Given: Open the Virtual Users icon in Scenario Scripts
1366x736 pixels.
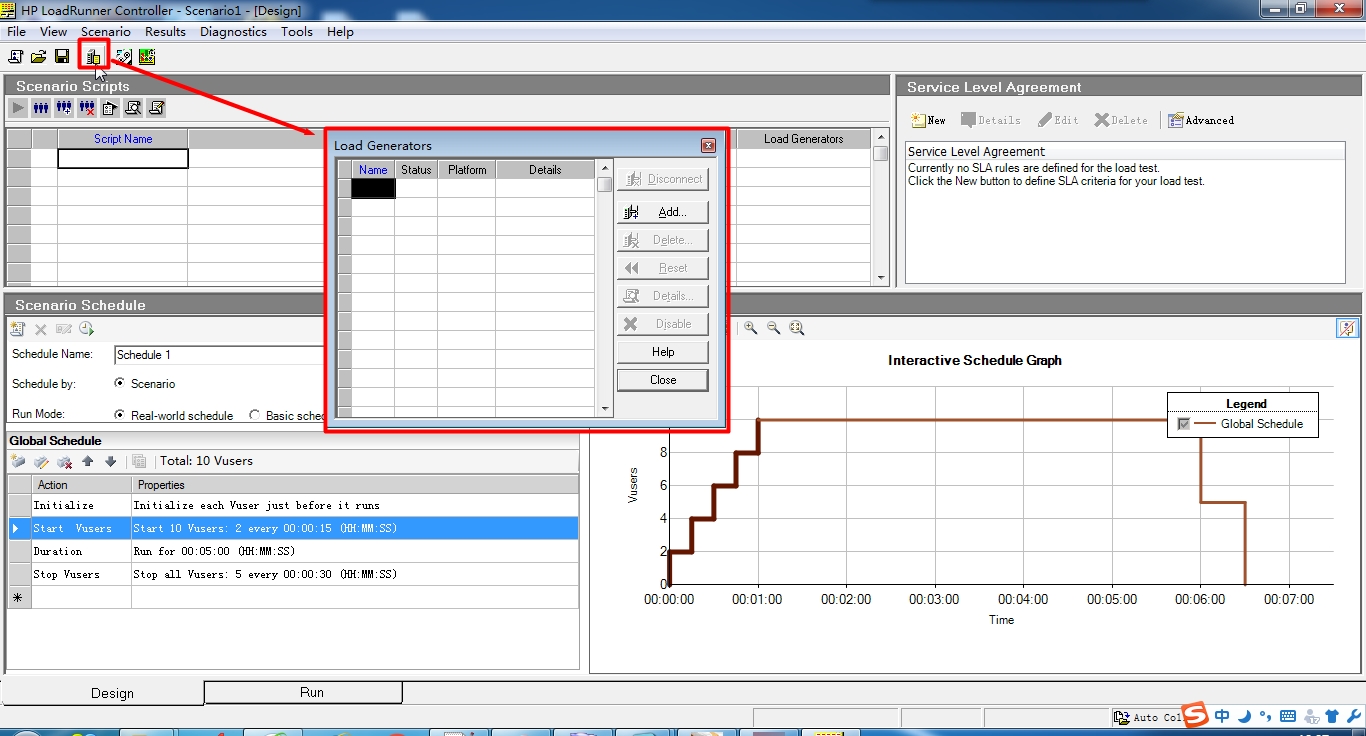Looking at the screenshot, I should tap(41, 108).
